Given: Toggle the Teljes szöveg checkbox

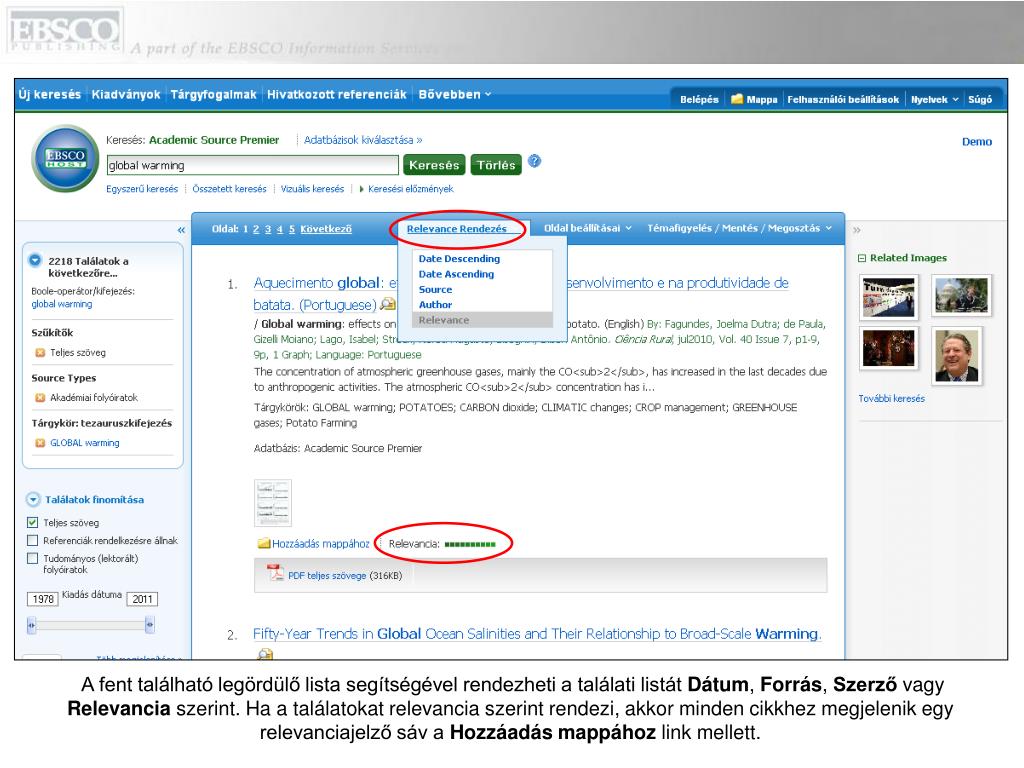Looking at the screenshot, I should click(x=33, y=522).
